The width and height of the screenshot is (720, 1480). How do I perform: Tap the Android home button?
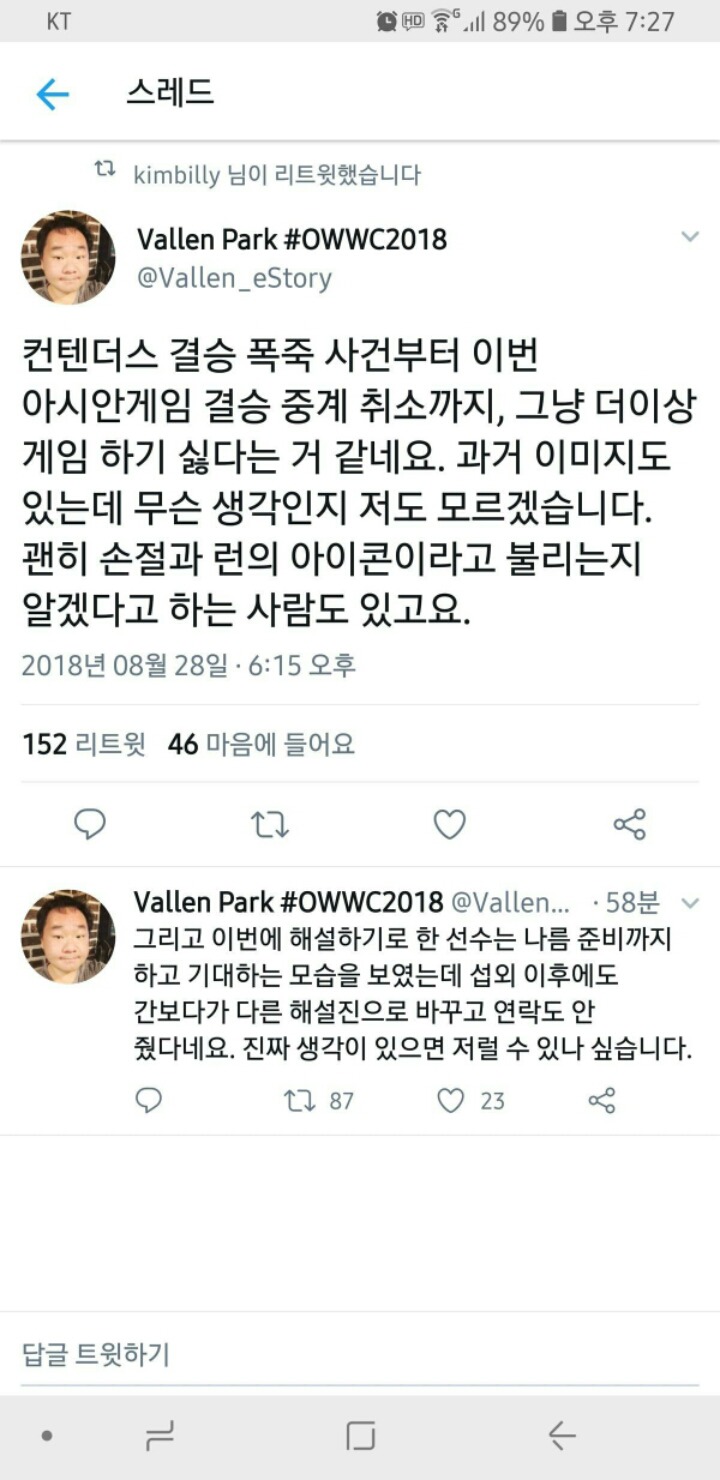[361, 1437]
